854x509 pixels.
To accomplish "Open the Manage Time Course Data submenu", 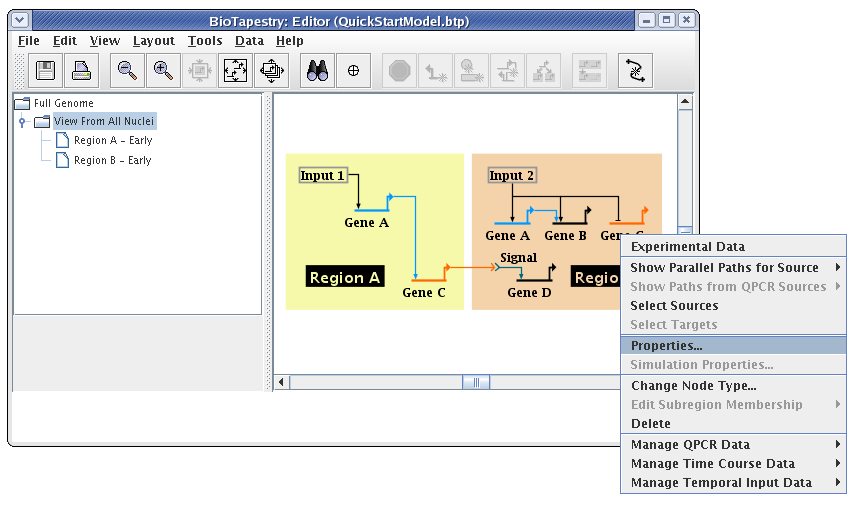I will 733,464.
